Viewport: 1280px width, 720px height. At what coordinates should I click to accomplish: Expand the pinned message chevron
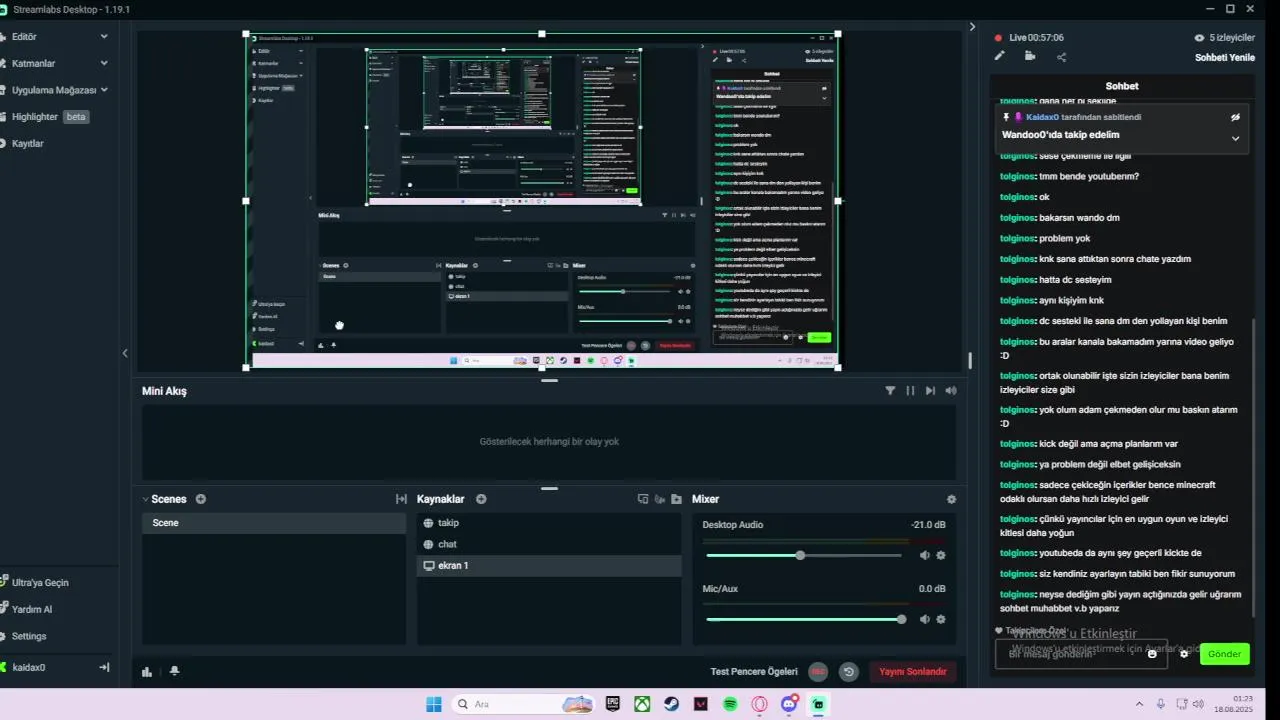(x=1235, y=138)
